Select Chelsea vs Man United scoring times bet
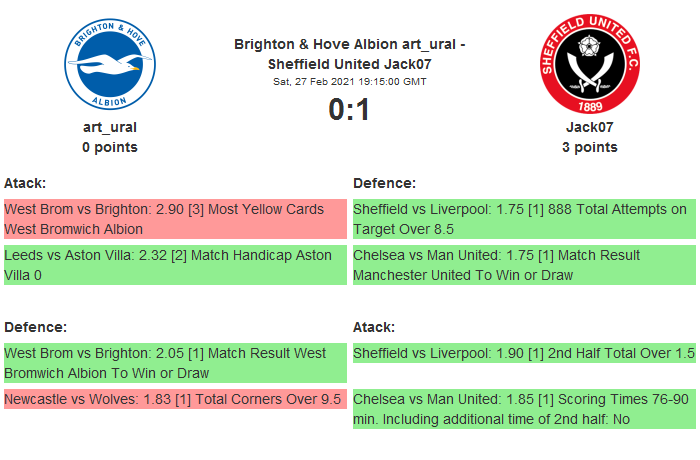The height and width of the screenshot is (460, 700). [x=523, y=409]
